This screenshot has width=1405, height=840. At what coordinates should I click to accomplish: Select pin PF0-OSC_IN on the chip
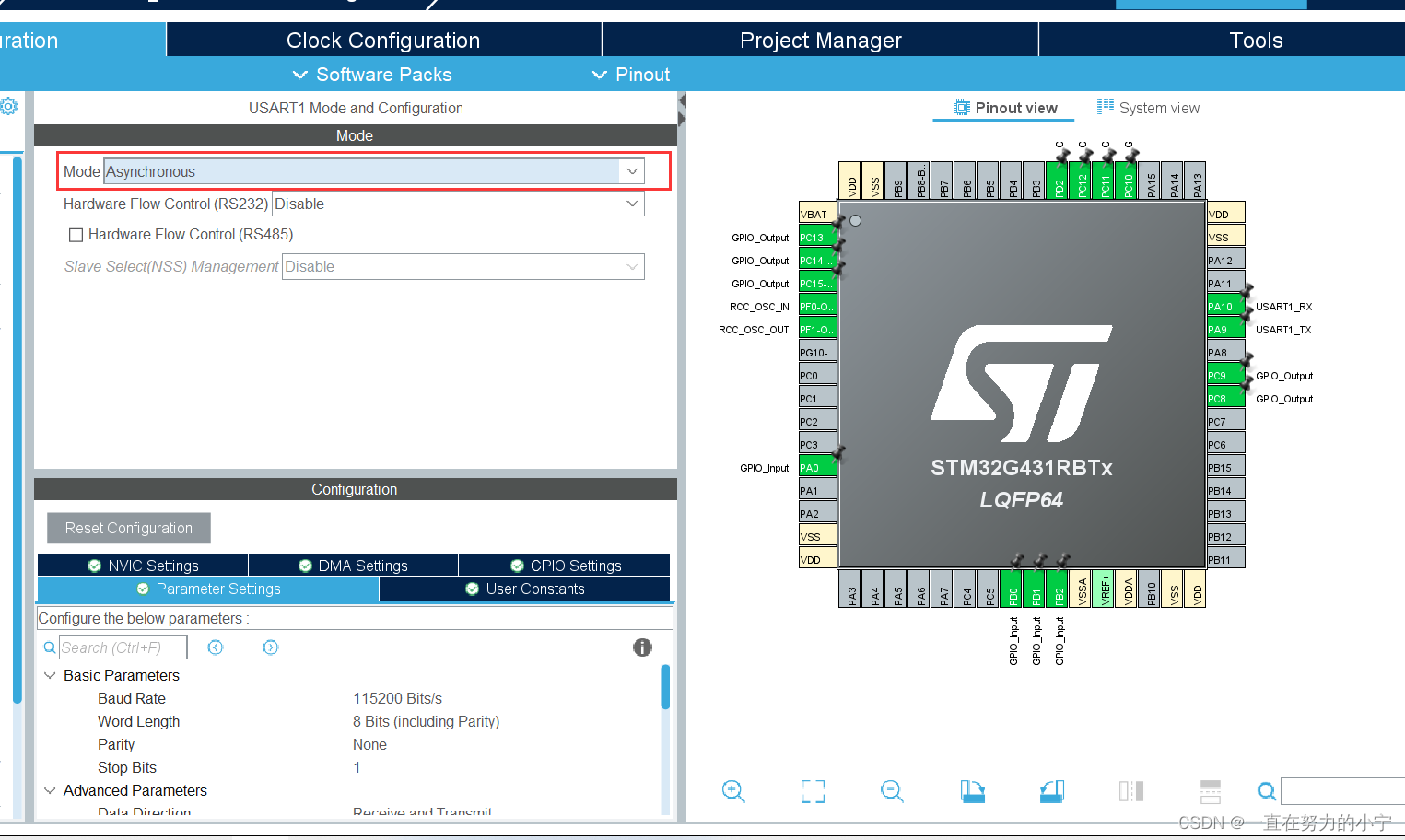pyautogui.click(x=817, y=306)
